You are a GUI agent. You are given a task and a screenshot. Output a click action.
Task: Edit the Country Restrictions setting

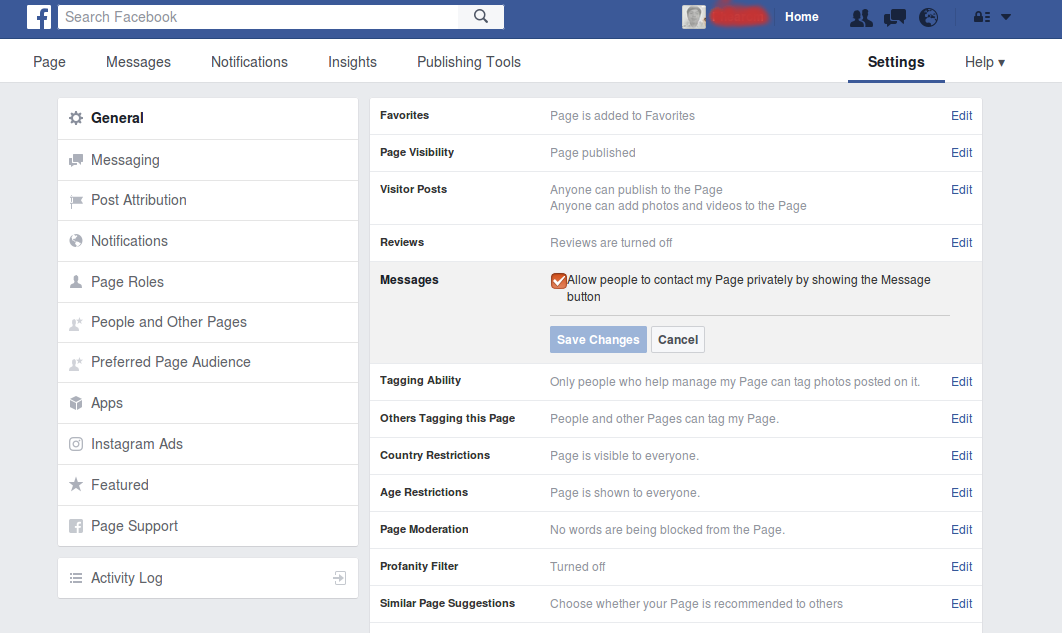pos(961,456)
